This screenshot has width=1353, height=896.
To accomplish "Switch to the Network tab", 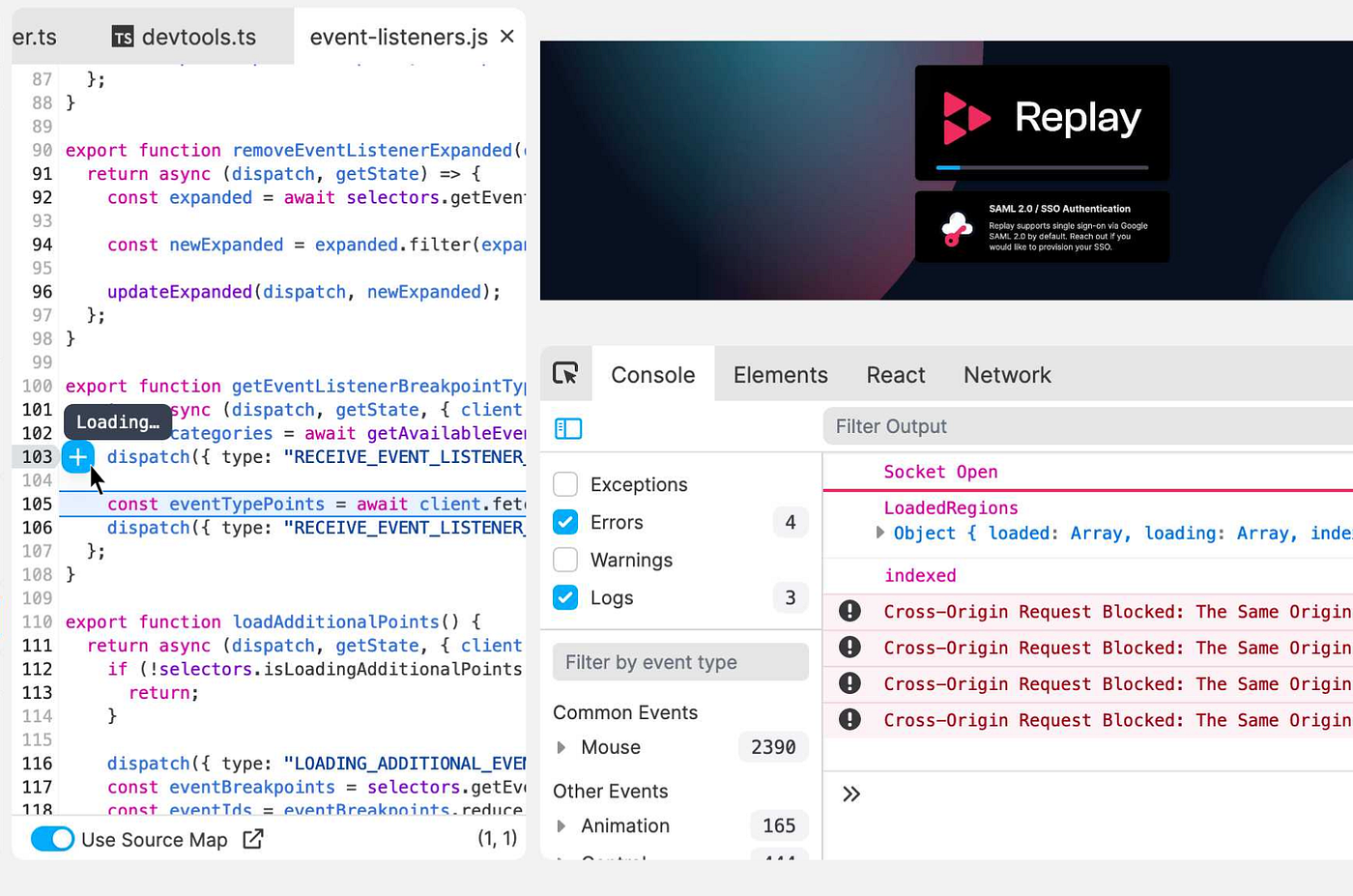I will [1006, 374].
